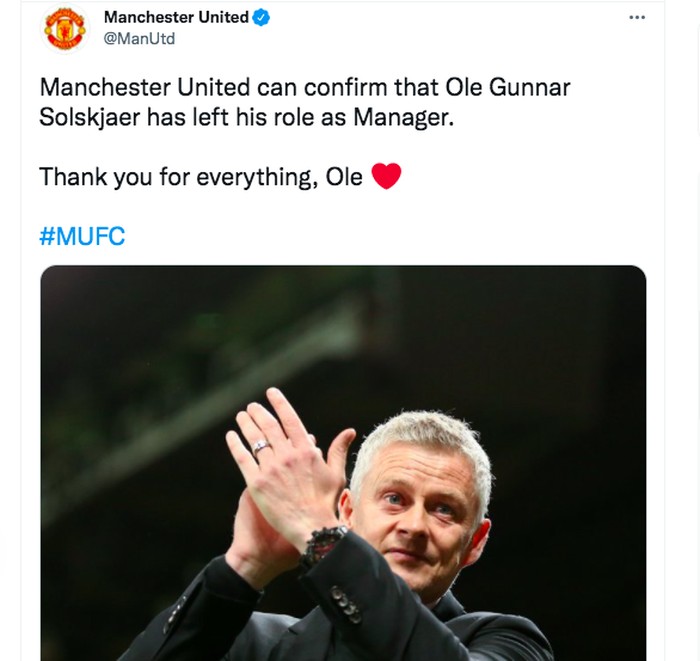Click the "Thank you for everything, Ole" line
700x661 pixels.
tap(200, 178)
